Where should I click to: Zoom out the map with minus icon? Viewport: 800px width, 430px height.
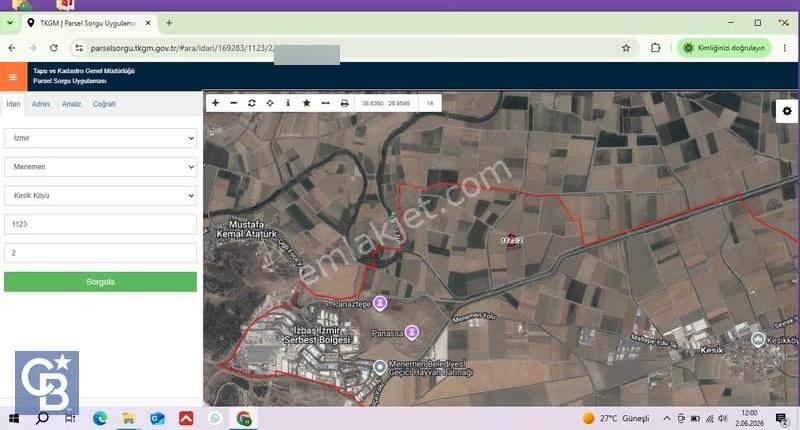click(234, 103)
